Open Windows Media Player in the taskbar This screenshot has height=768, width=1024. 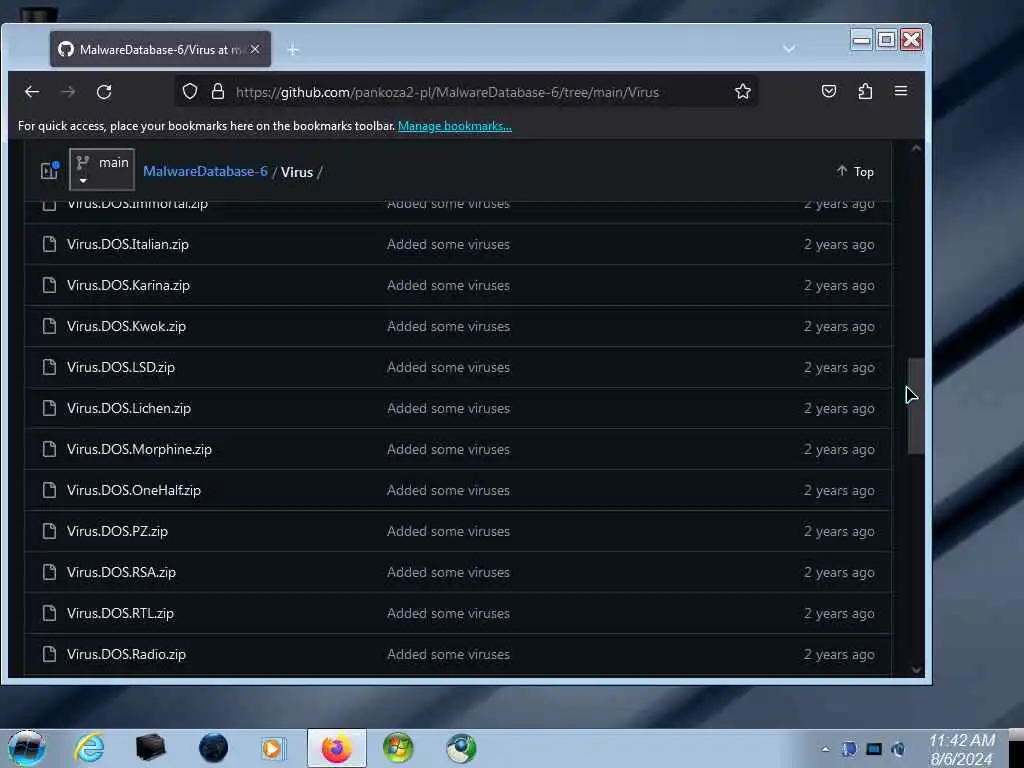(273, 748)
